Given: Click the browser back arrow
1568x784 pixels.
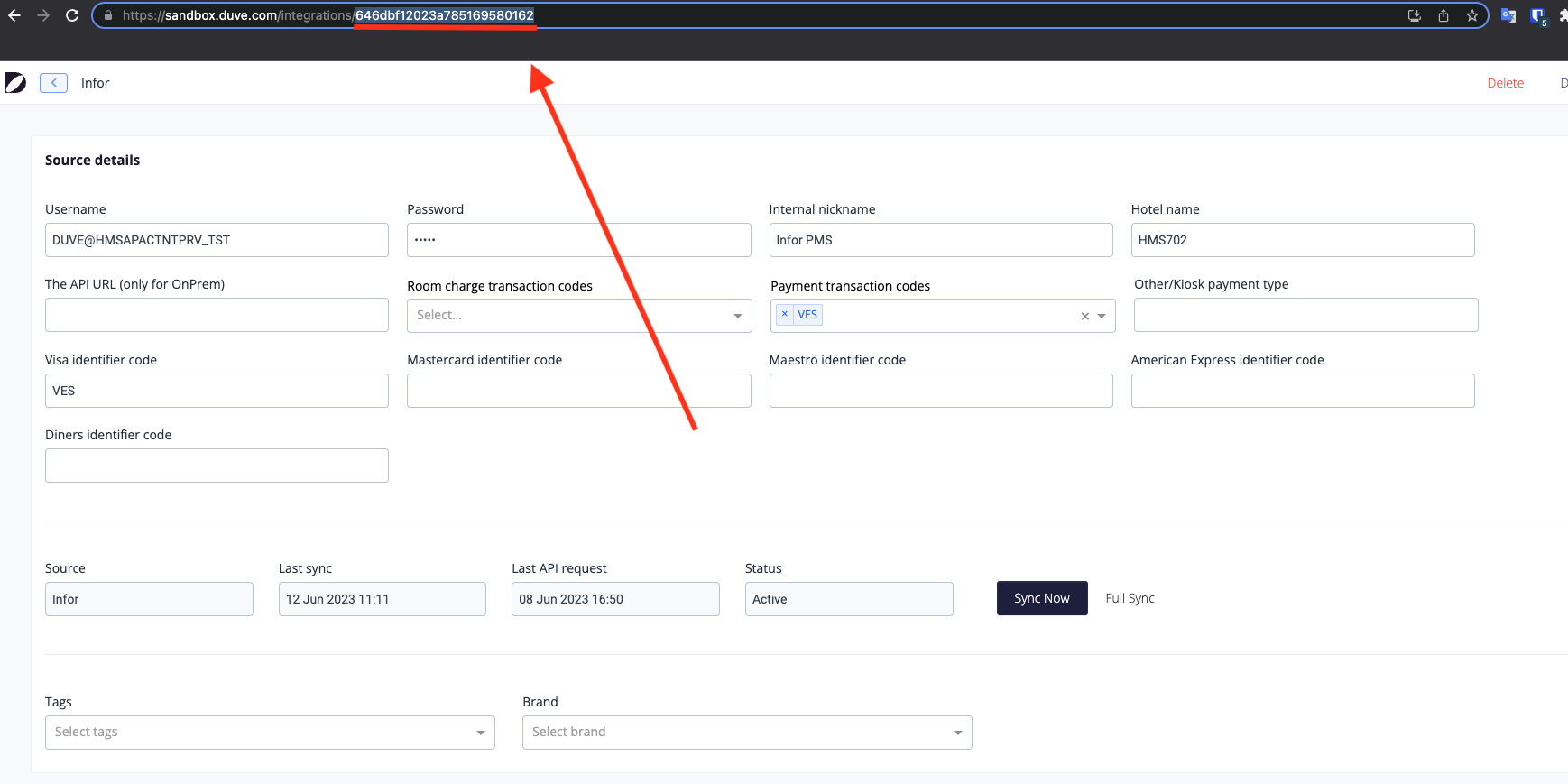Looking at the screenshot, I should coord(14,15).
